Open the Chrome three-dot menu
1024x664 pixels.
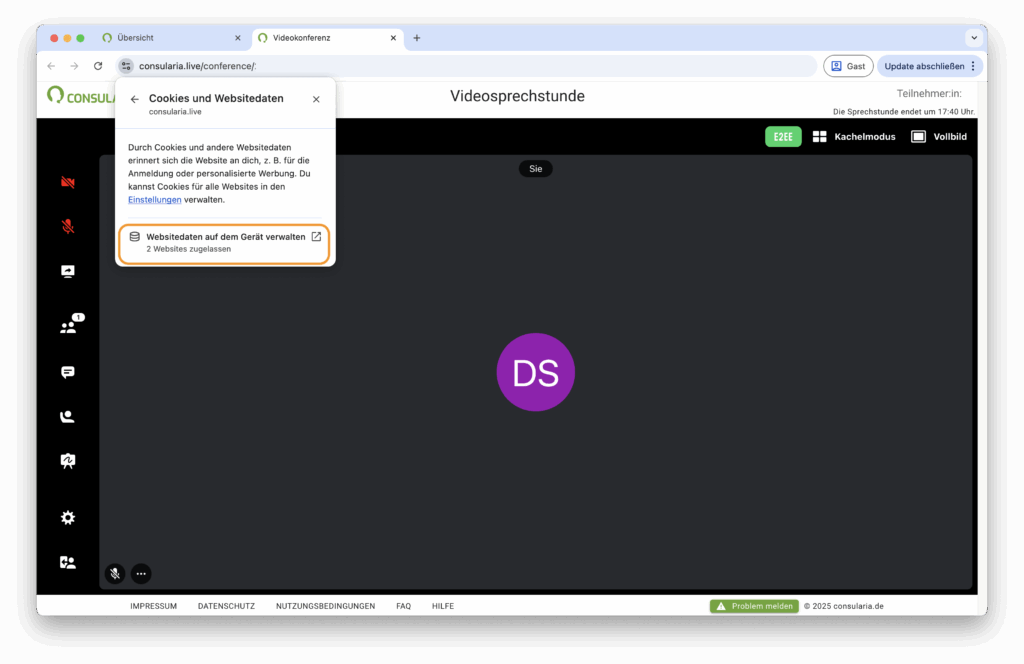[x=973, y=66]
